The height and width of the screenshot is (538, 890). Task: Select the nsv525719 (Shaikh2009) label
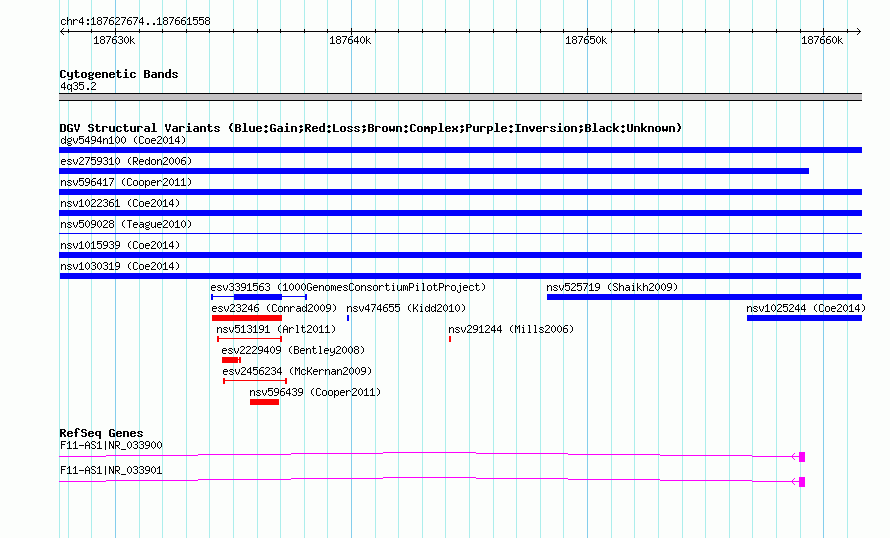(x=612, y=287)
